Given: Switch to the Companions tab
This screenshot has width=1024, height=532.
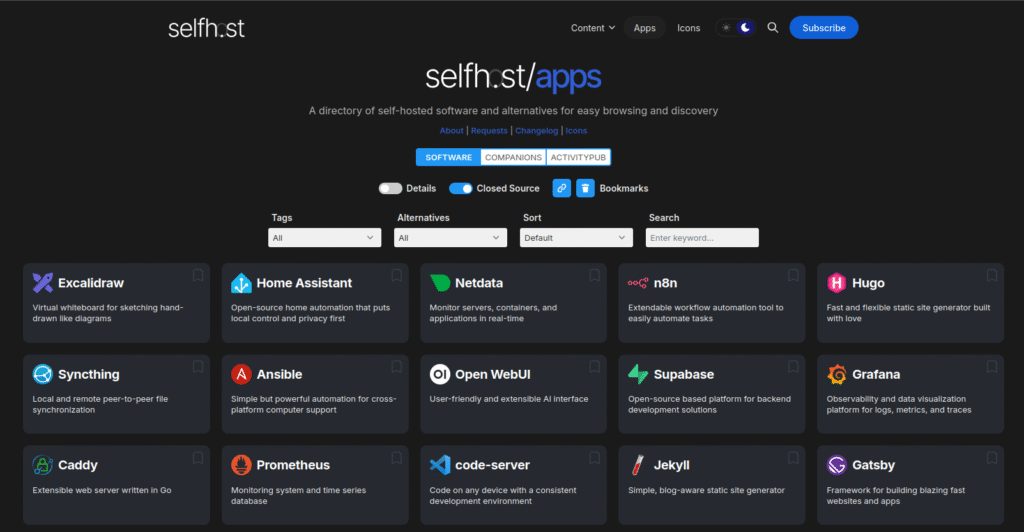Looking at the screenshot, I should (513, 157).
